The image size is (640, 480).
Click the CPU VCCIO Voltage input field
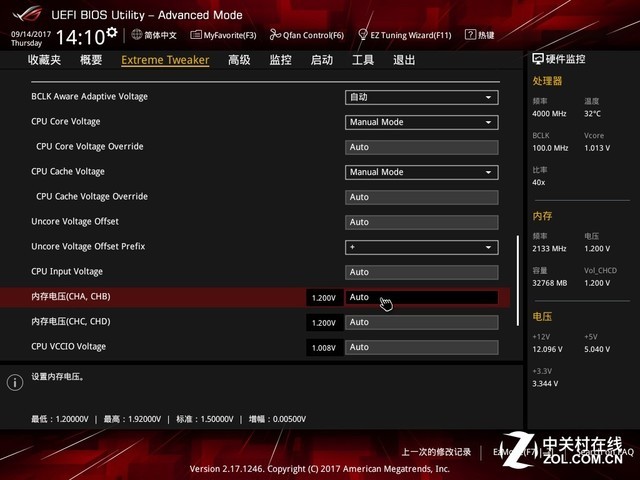[x=421, y=347]
